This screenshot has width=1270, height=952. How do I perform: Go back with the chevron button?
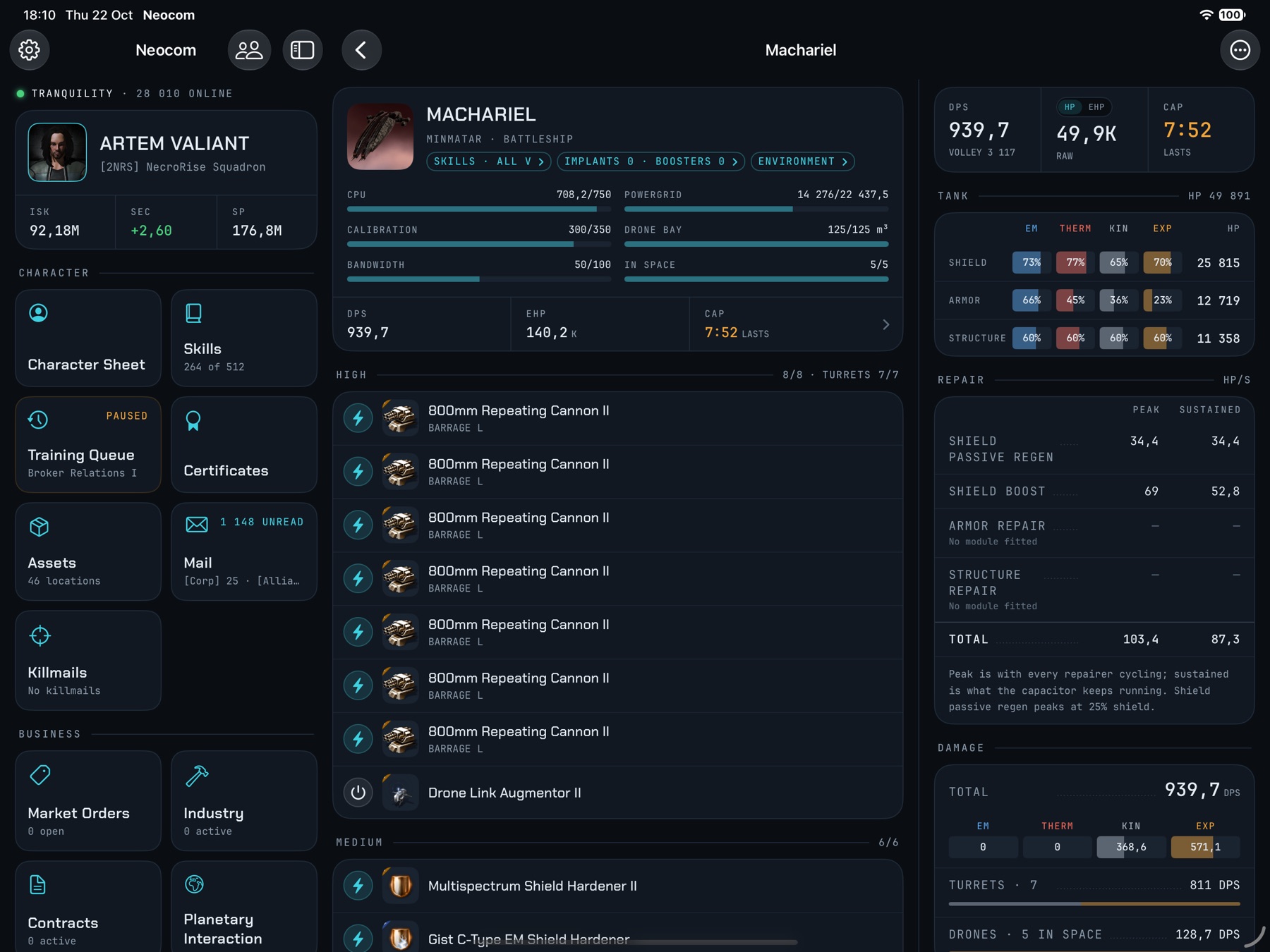(361, 50)
